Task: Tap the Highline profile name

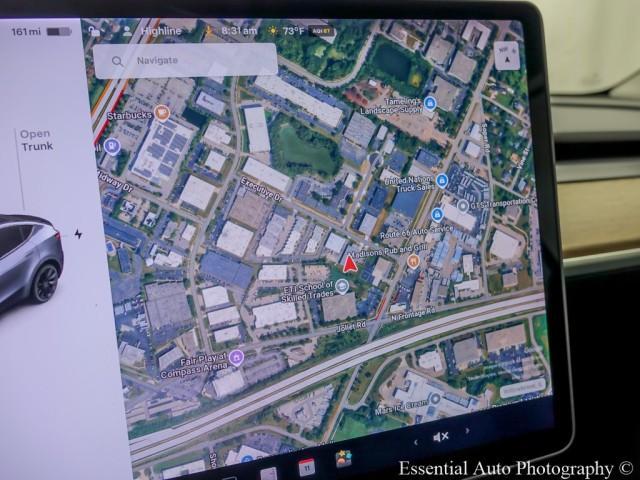Action: point(161,31)
